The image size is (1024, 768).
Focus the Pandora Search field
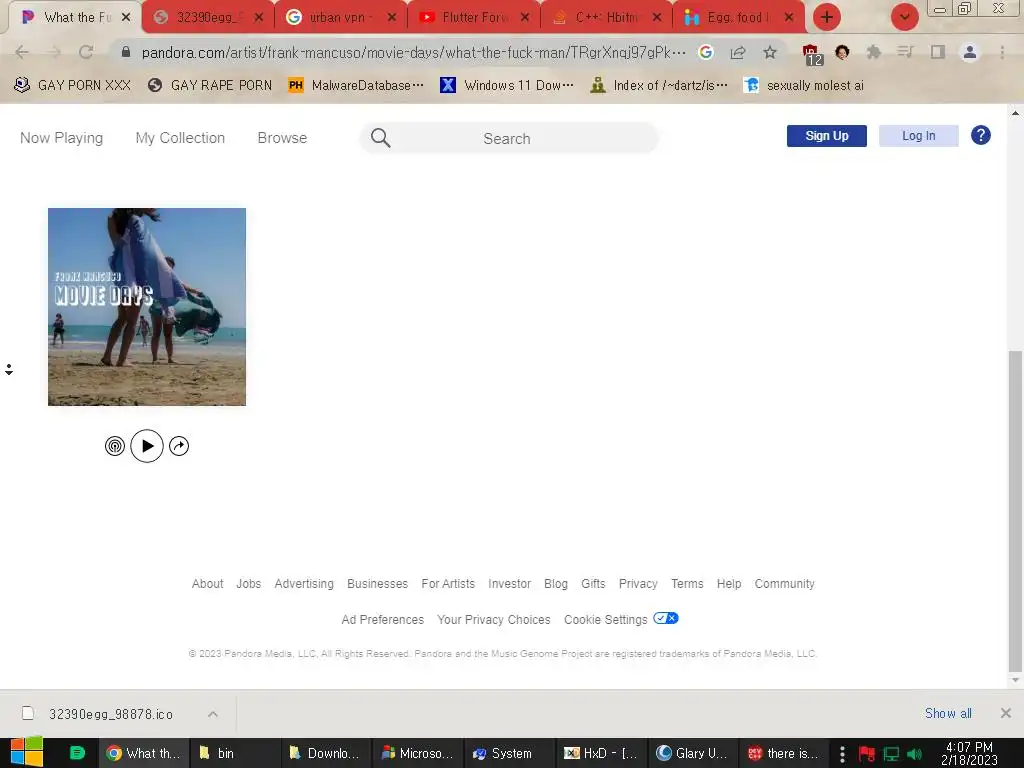tap(509, 138)
